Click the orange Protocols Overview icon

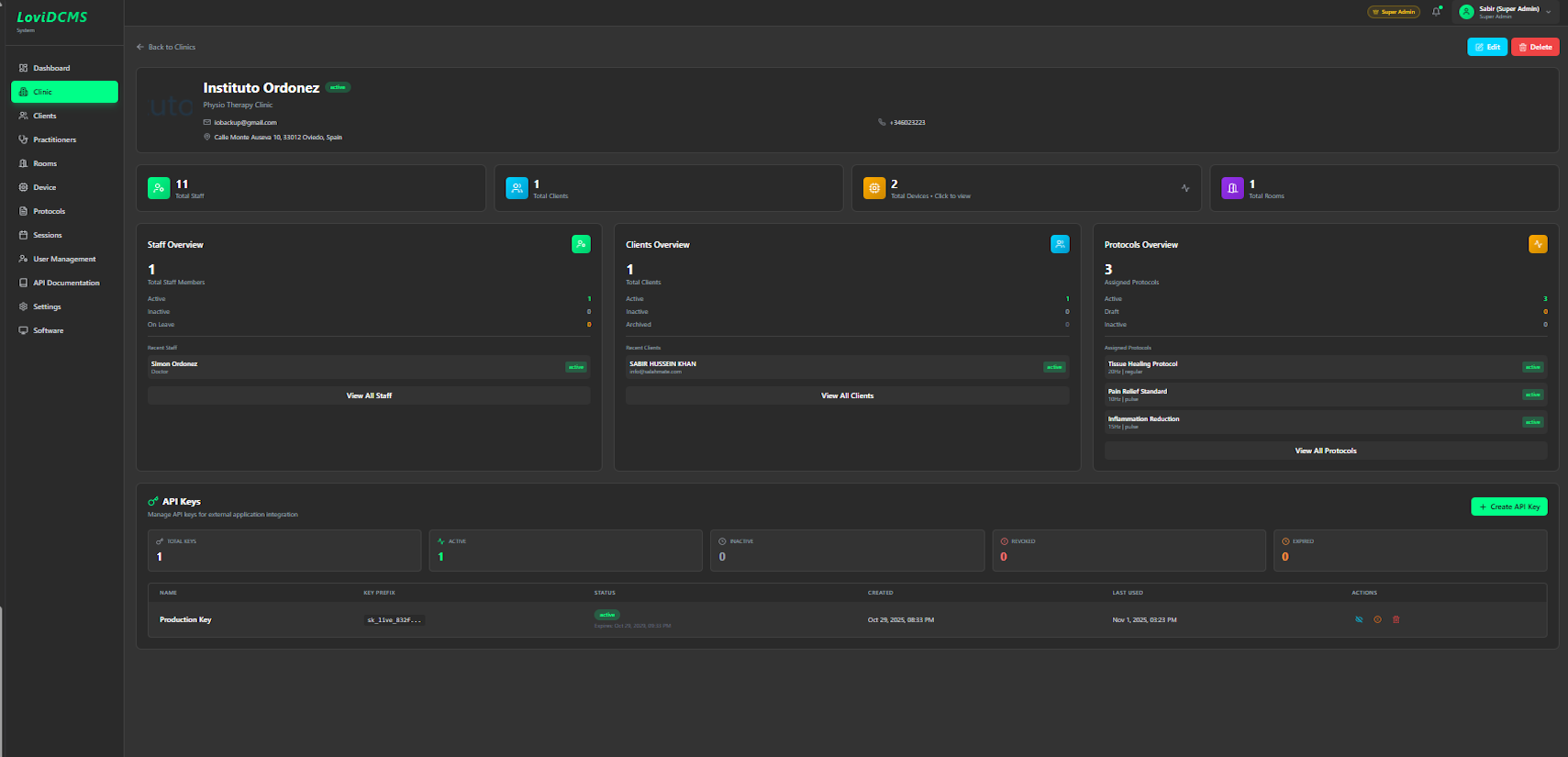[1538, 244]
